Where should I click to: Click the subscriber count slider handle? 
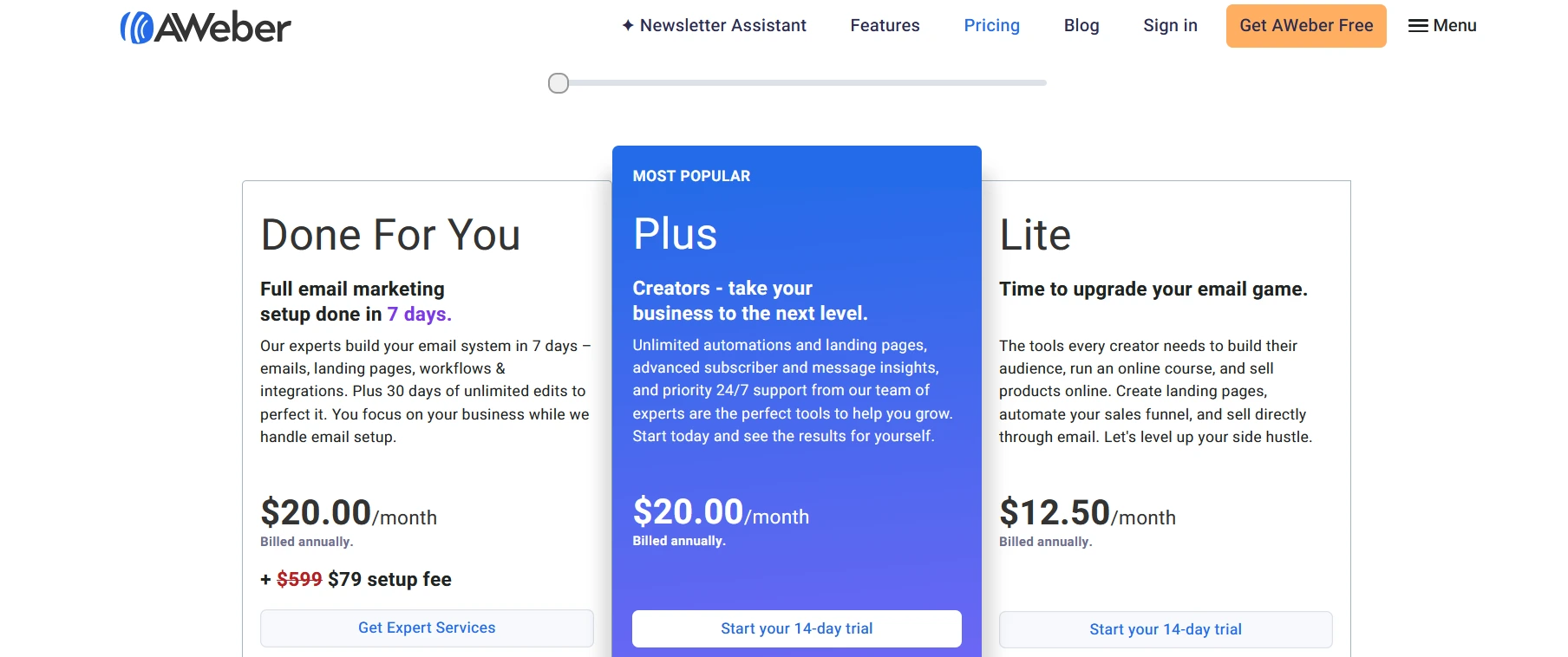click(559, 83)
